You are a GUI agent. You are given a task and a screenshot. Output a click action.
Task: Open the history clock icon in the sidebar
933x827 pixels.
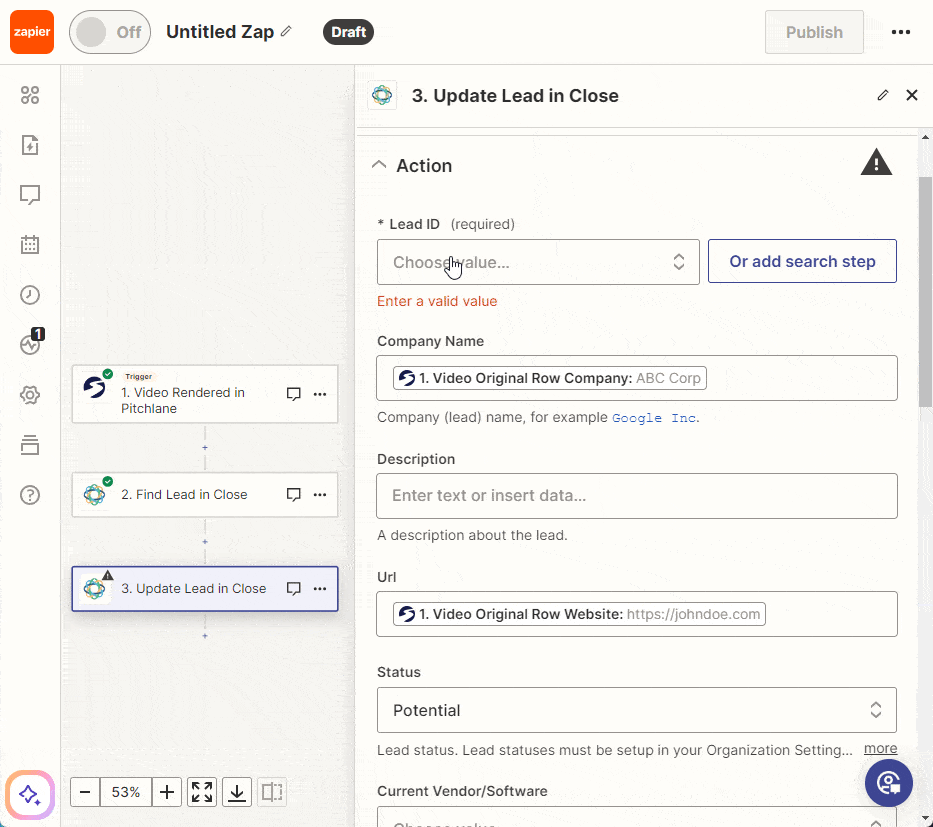[x=30, y=295]
